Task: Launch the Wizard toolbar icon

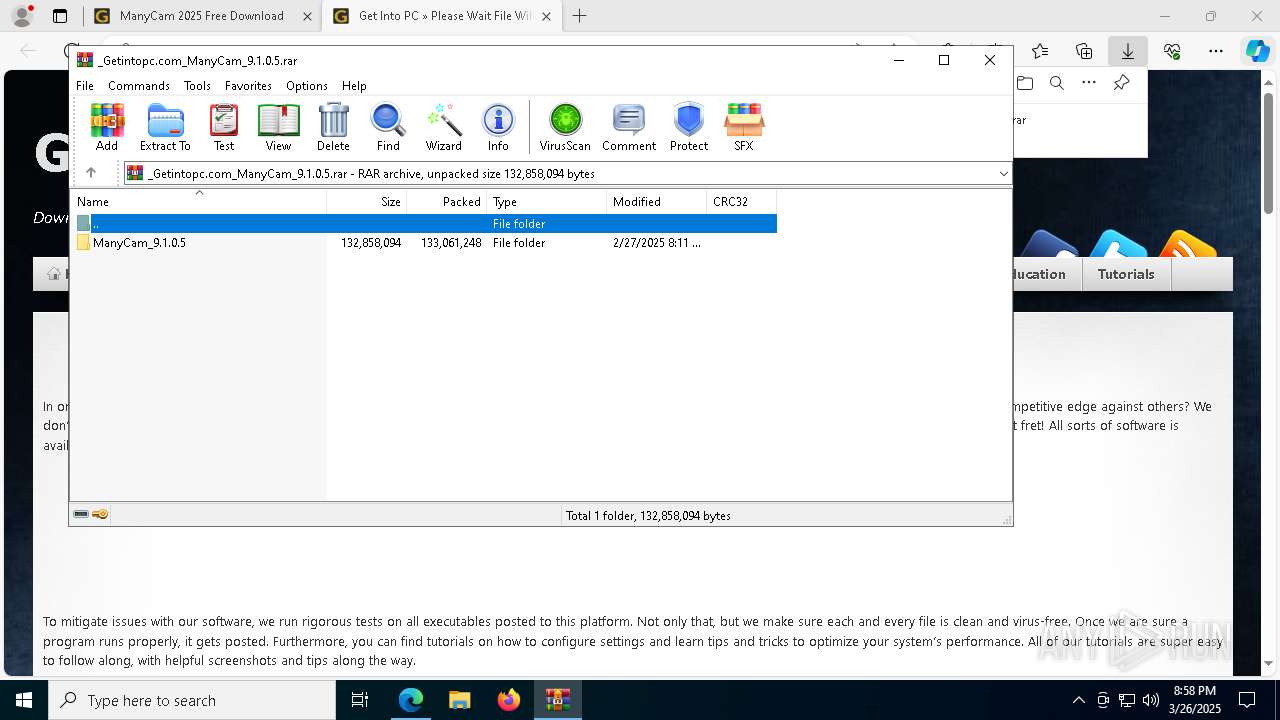Action: click(x=443, y=128)
